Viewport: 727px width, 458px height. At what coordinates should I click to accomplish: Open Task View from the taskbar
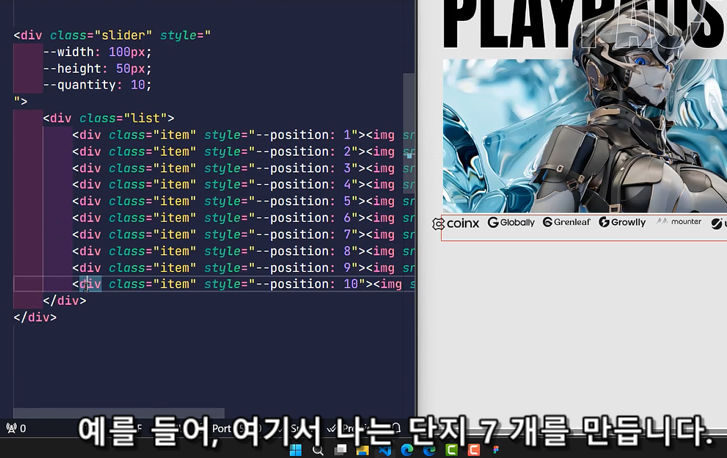pyautogui.click(x=340, y=450)
